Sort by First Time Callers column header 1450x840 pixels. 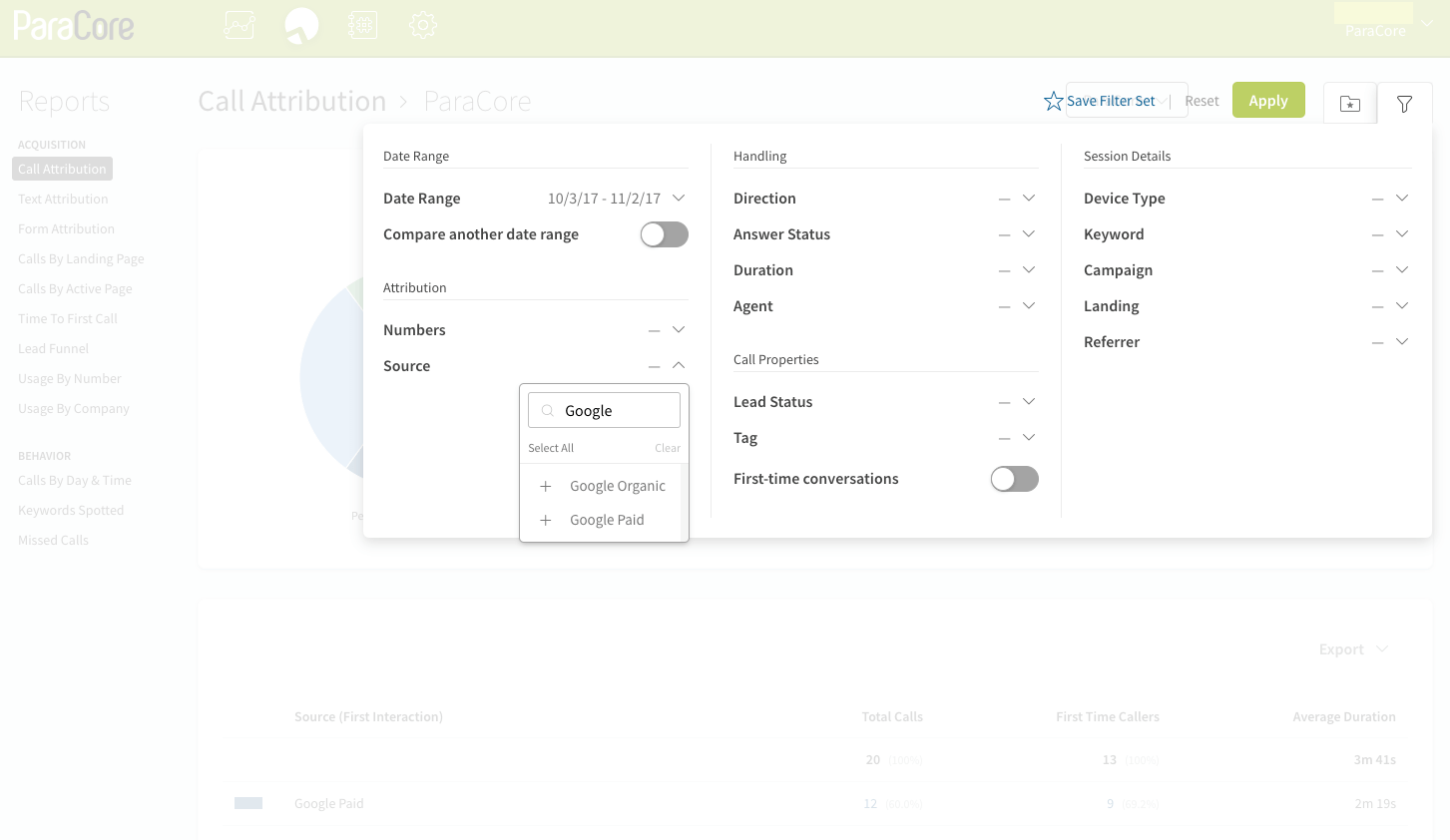pyautogui.click(x=1108, y=716)
